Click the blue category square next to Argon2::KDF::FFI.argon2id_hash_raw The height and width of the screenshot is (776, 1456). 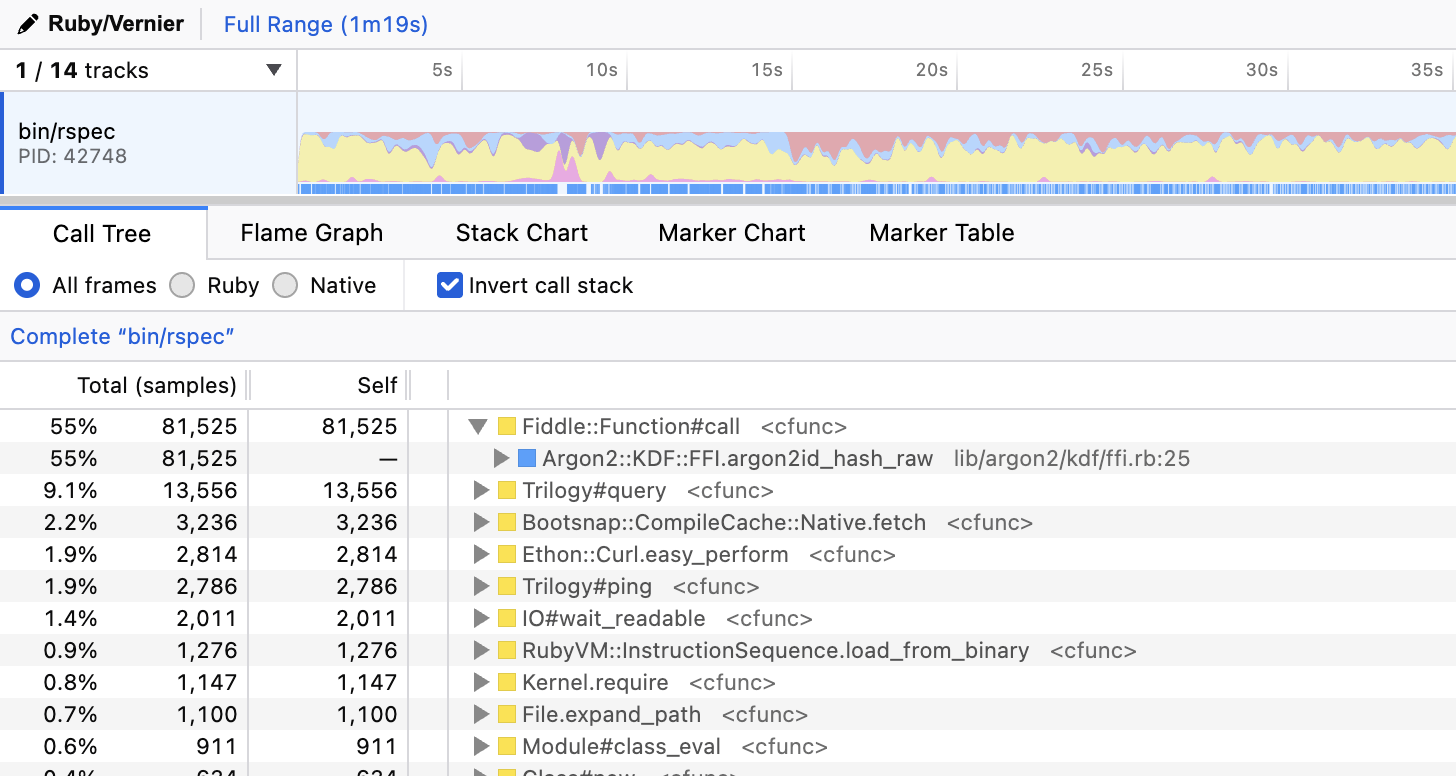(x=527, y=459)
